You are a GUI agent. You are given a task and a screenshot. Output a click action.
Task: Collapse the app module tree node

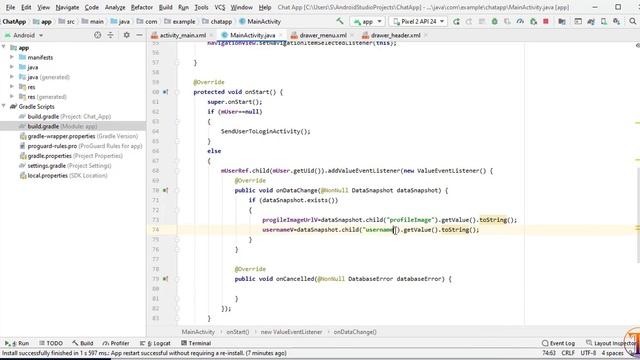point(4,47)
